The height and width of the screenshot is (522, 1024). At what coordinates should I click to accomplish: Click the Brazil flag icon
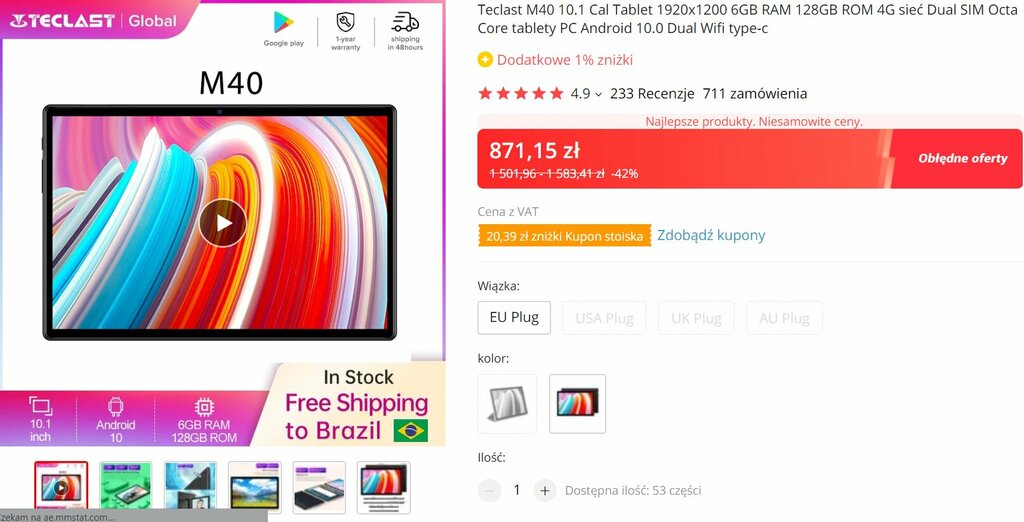tap(411, 431)
